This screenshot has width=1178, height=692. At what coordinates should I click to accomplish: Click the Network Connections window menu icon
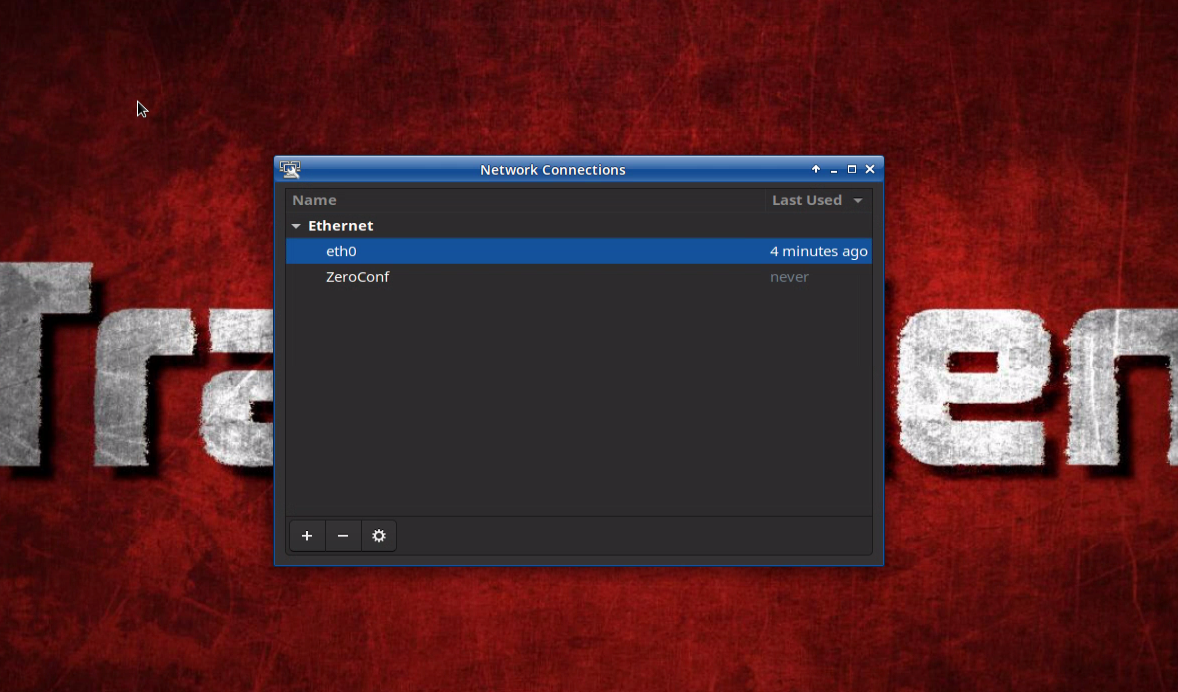290,170
